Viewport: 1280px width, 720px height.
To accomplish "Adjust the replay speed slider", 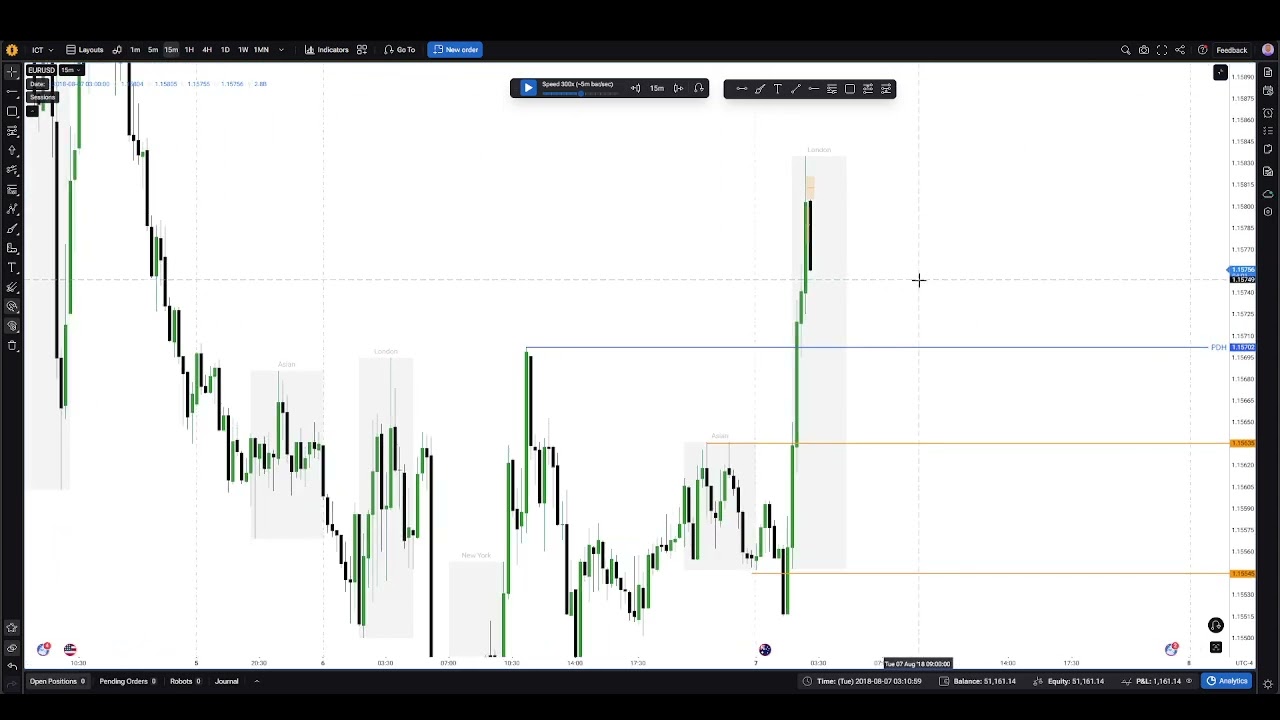I will (x=580, y=93).
